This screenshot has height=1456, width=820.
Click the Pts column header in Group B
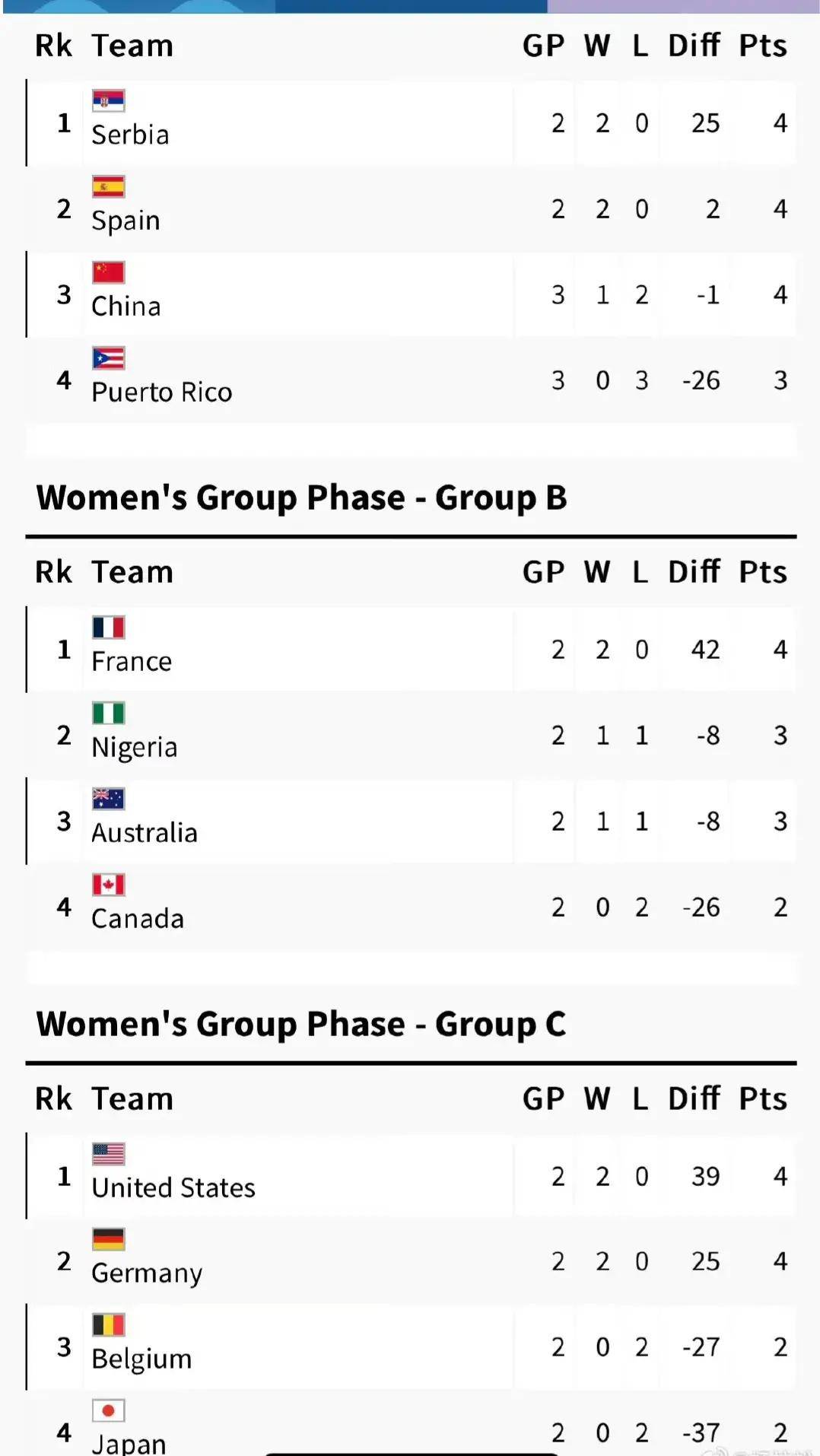click(762, 572)
